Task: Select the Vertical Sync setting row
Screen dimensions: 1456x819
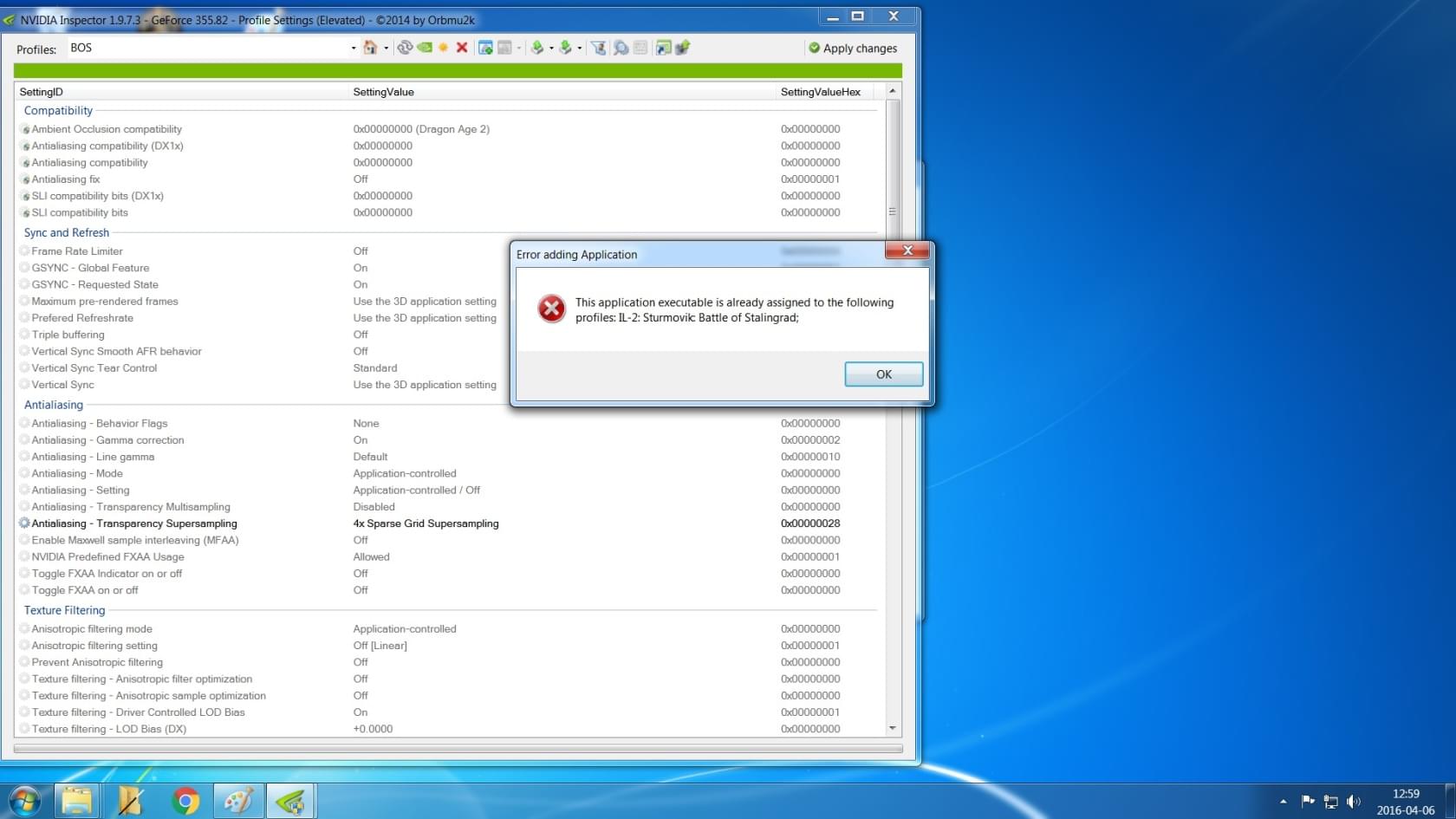Action: 62,385
